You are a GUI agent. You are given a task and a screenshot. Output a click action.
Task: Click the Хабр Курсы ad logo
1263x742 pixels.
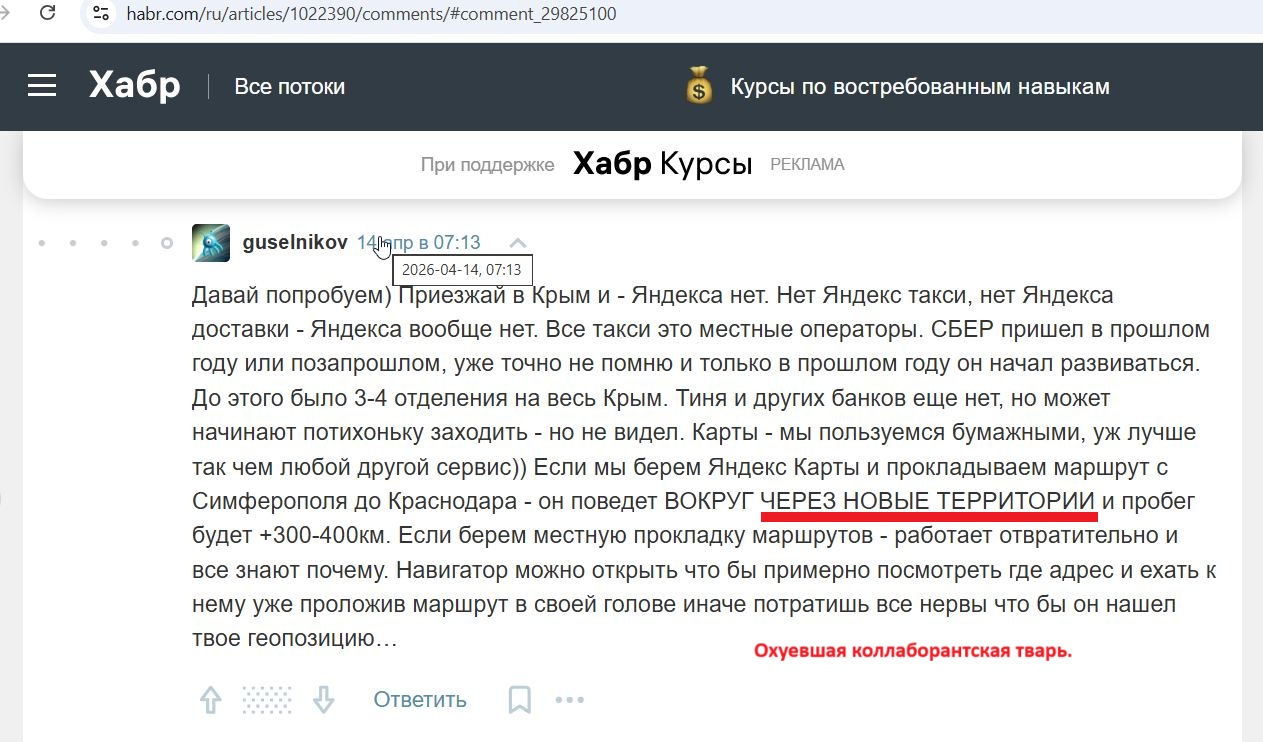coord(662,164)
